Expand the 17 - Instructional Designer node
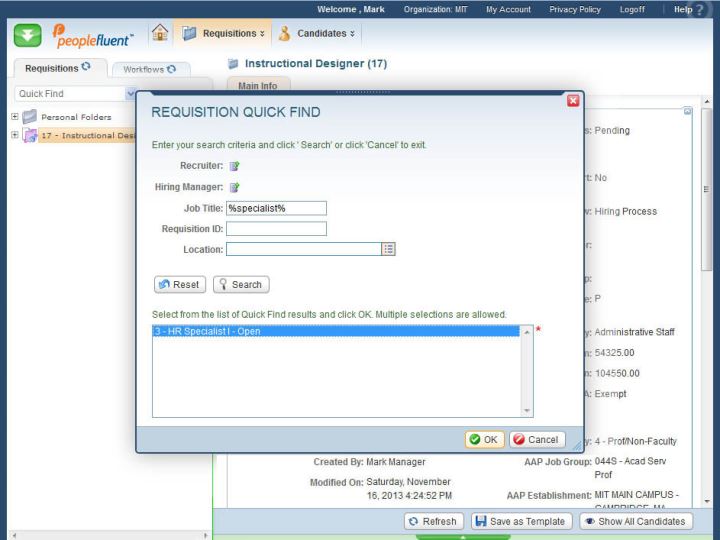Viewport: 720px width, 540px height. tap(14, 135)
